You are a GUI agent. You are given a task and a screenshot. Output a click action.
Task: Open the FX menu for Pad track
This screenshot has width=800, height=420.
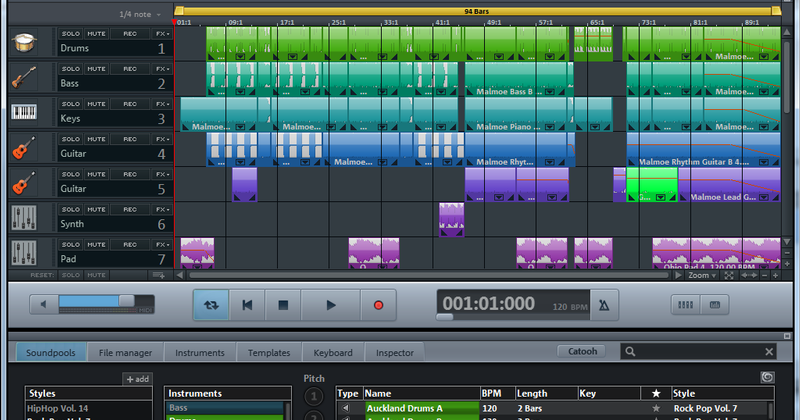pyautogui.click(x=163, y=244)
